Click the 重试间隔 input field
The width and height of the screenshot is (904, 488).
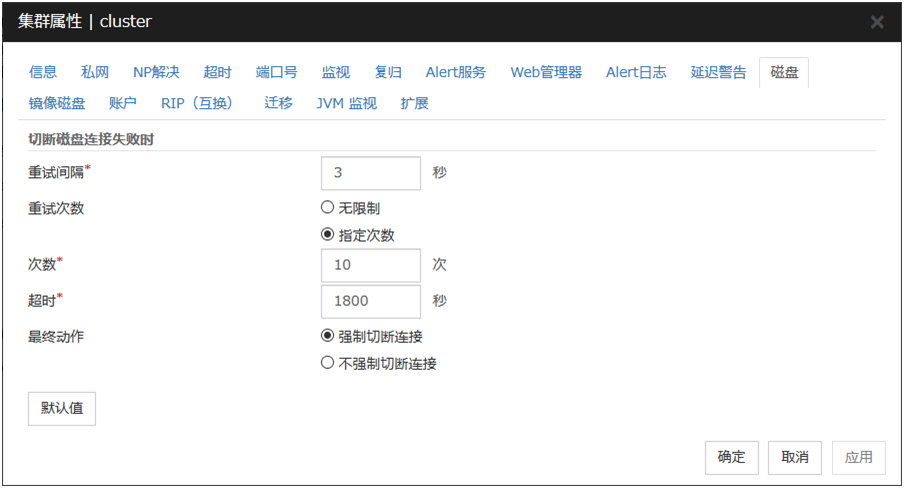coord(370,173)
